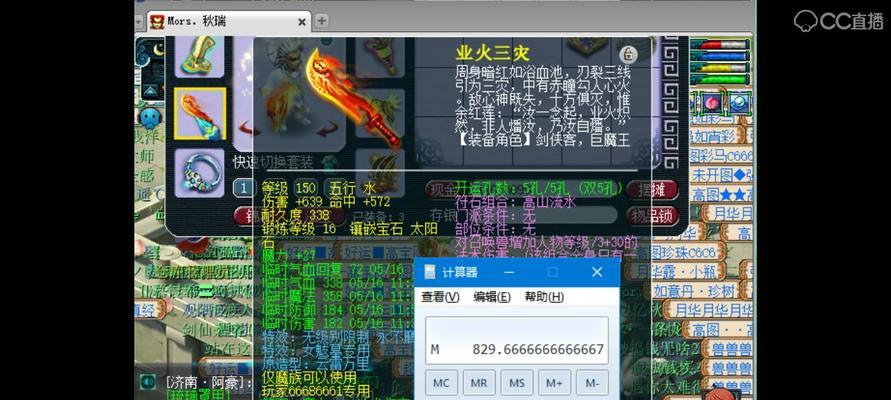Click the green experience bar

pyautogui.click(x=722, y=79)
